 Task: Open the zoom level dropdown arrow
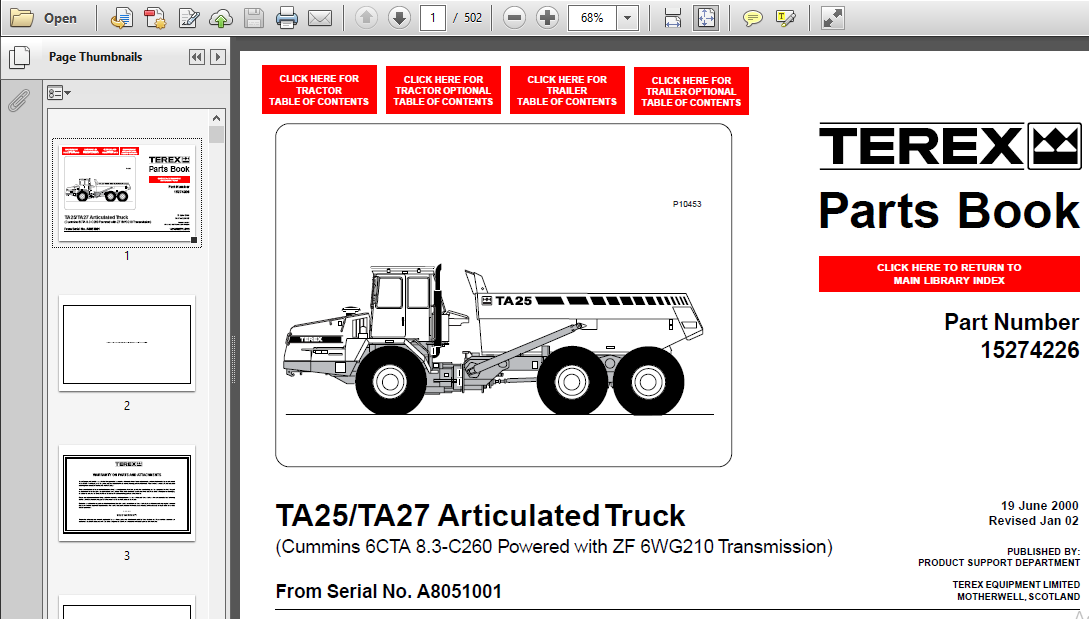pos(627,17)
